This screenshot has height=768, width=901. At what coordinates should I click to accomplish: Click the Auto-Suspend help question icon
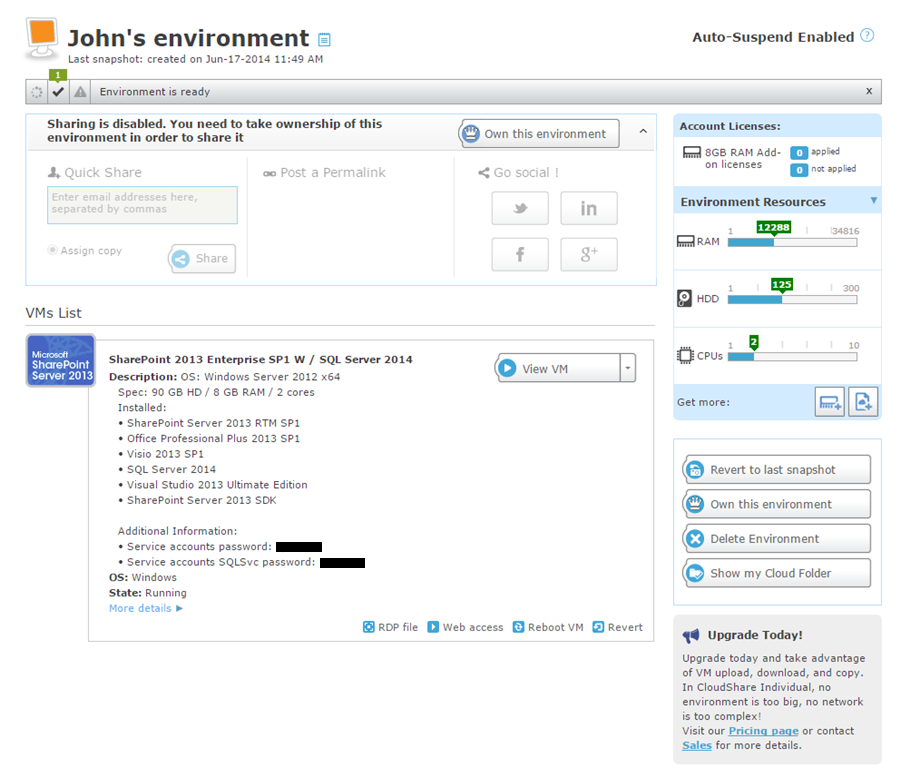pyautogui.click(x=867, y=36)
